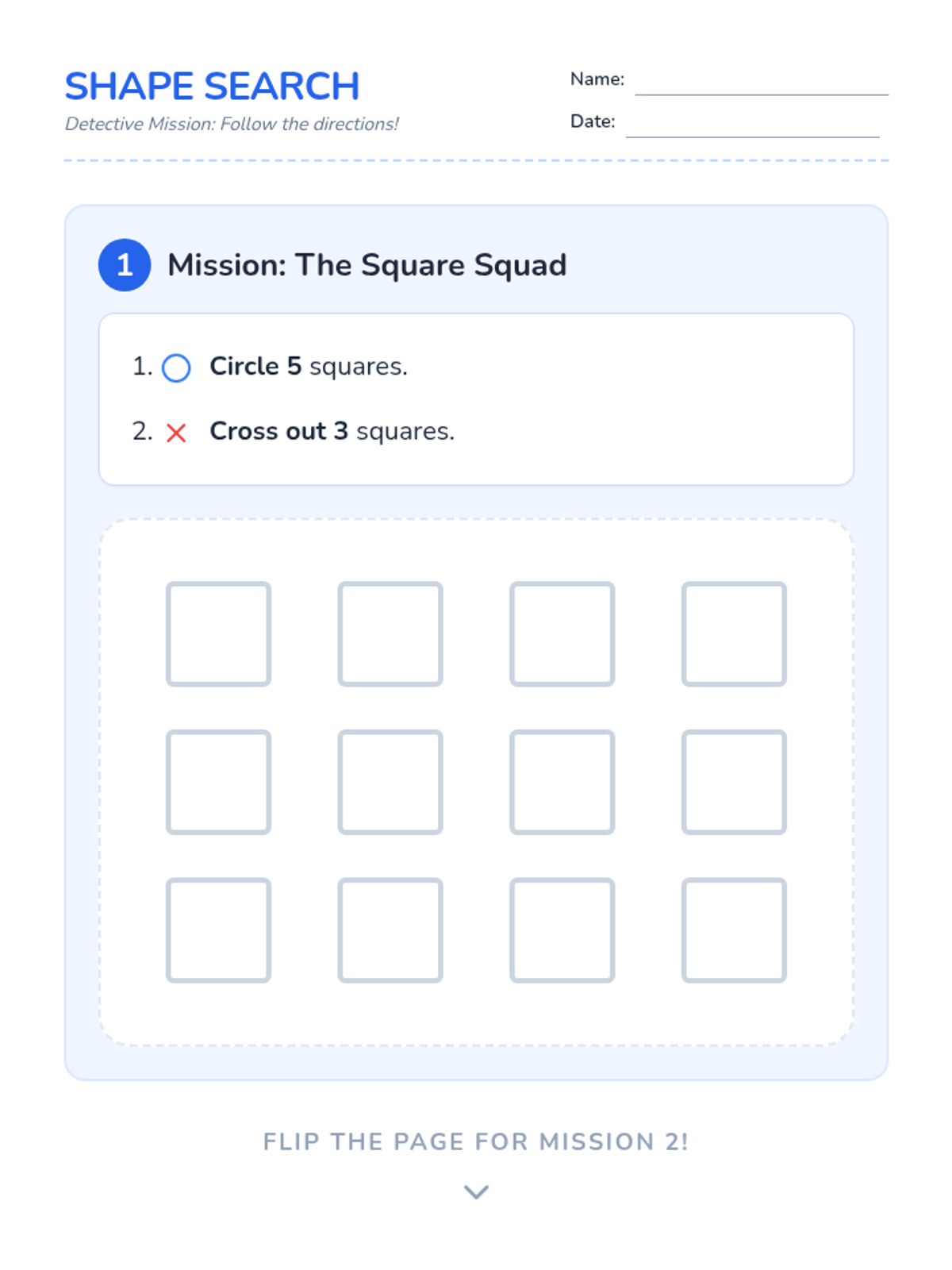
Task: Click the blue circle icon in instruction 1
Action: click(176, 368)
